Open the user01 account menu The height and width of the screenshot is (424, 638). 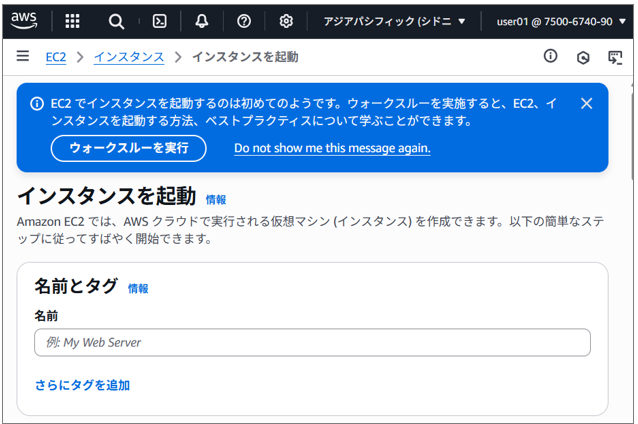[x=561, y=22]
